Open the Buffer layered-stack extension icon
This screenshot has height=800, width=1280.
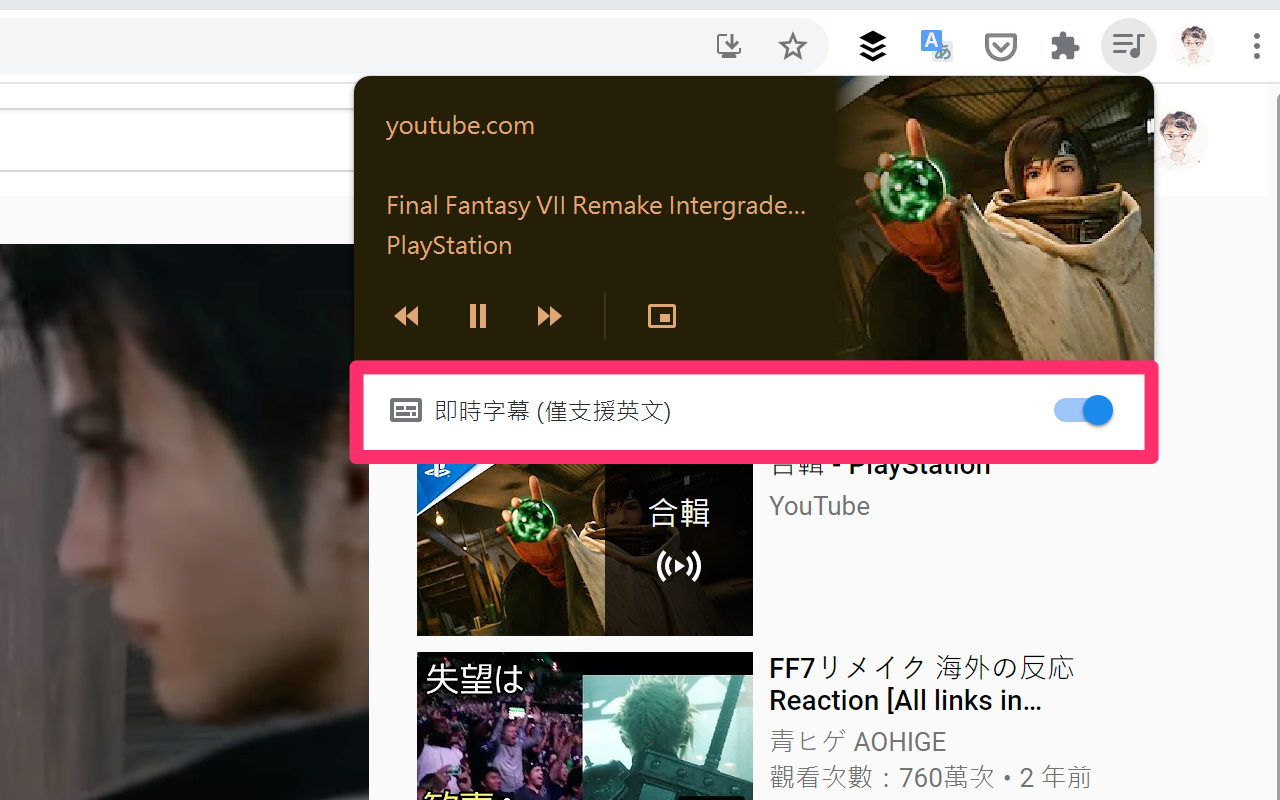pyautogui.click(x=873, y=46)
